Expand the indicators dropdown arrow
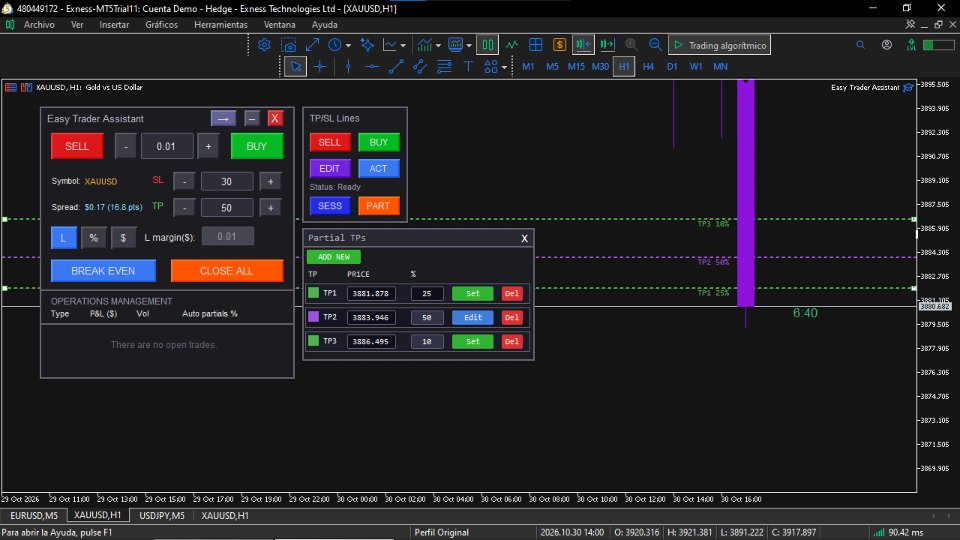 pyautogui.click(x=438, y=46)
